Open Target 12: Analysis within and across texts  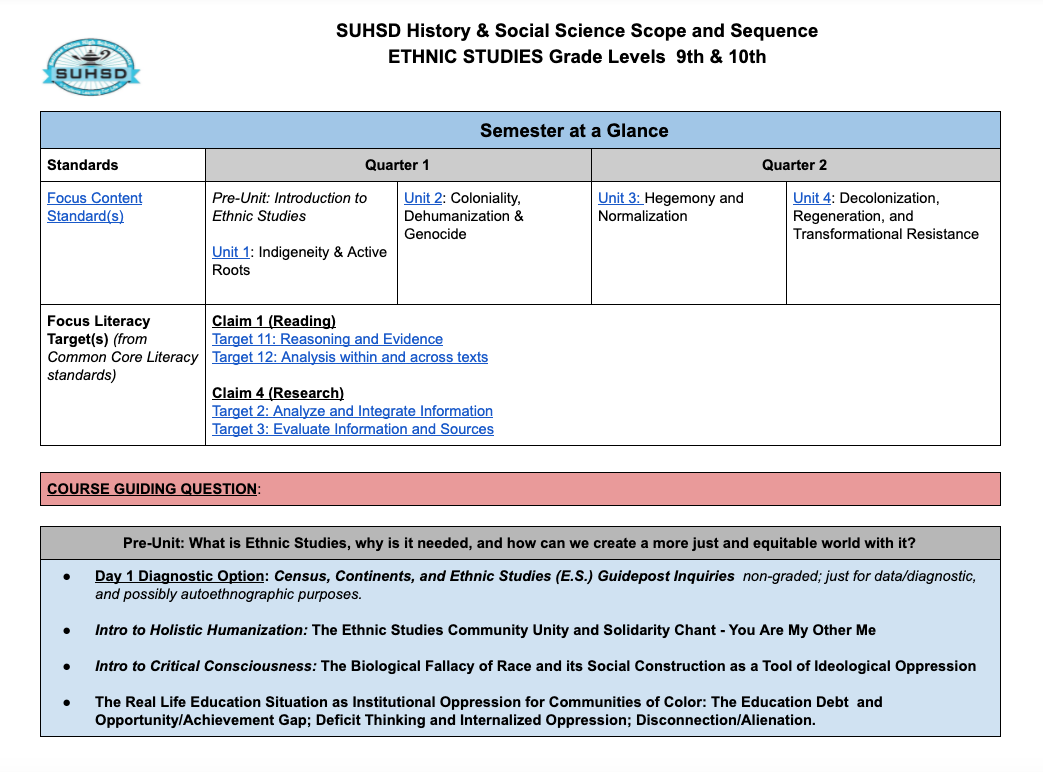coord(350,357)
